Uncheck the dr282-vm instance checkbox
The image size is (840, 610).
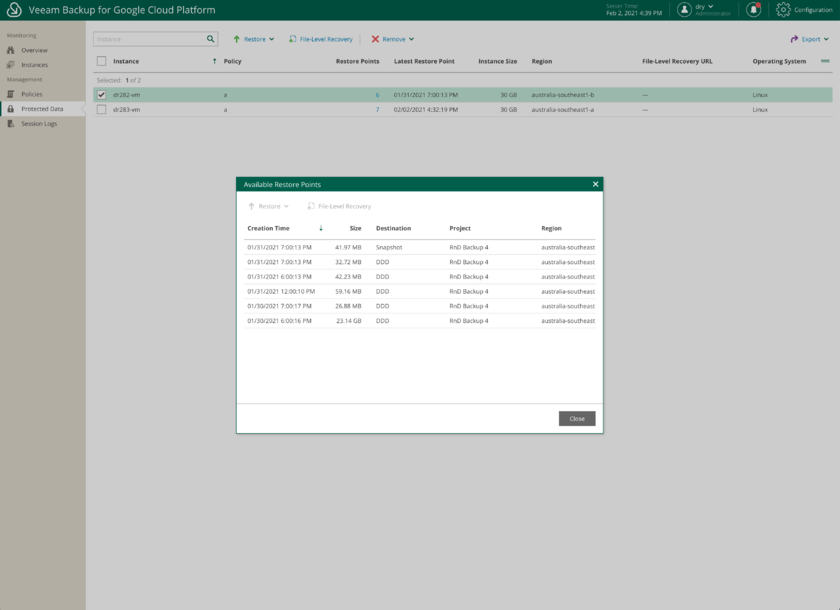(x=101, y=95)
